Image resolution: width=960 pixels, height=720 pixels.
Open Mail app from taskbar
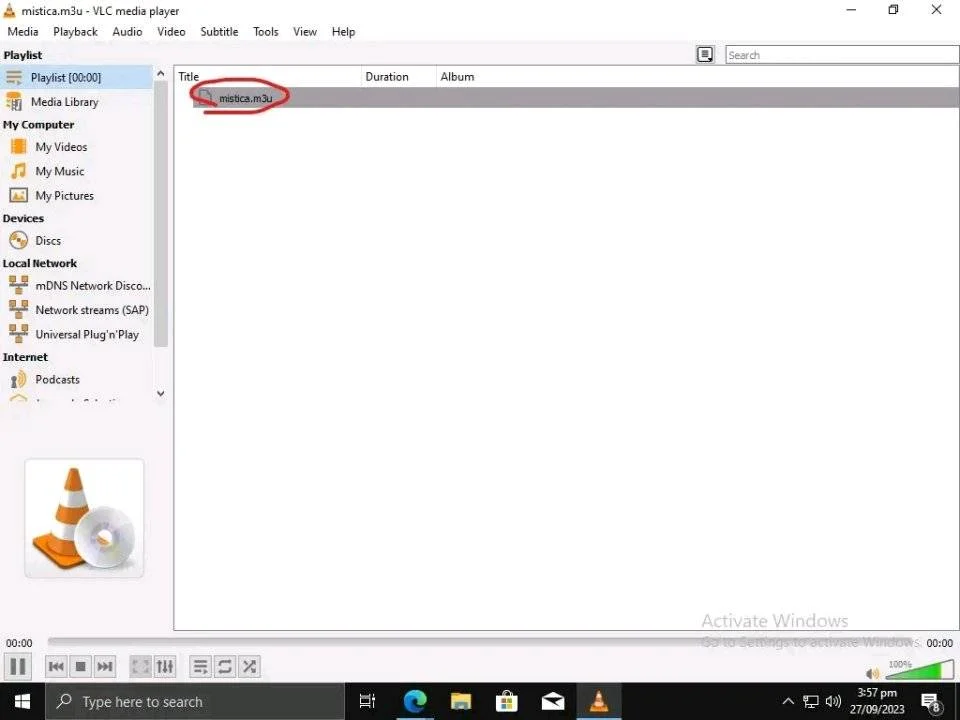pos(553,702)
